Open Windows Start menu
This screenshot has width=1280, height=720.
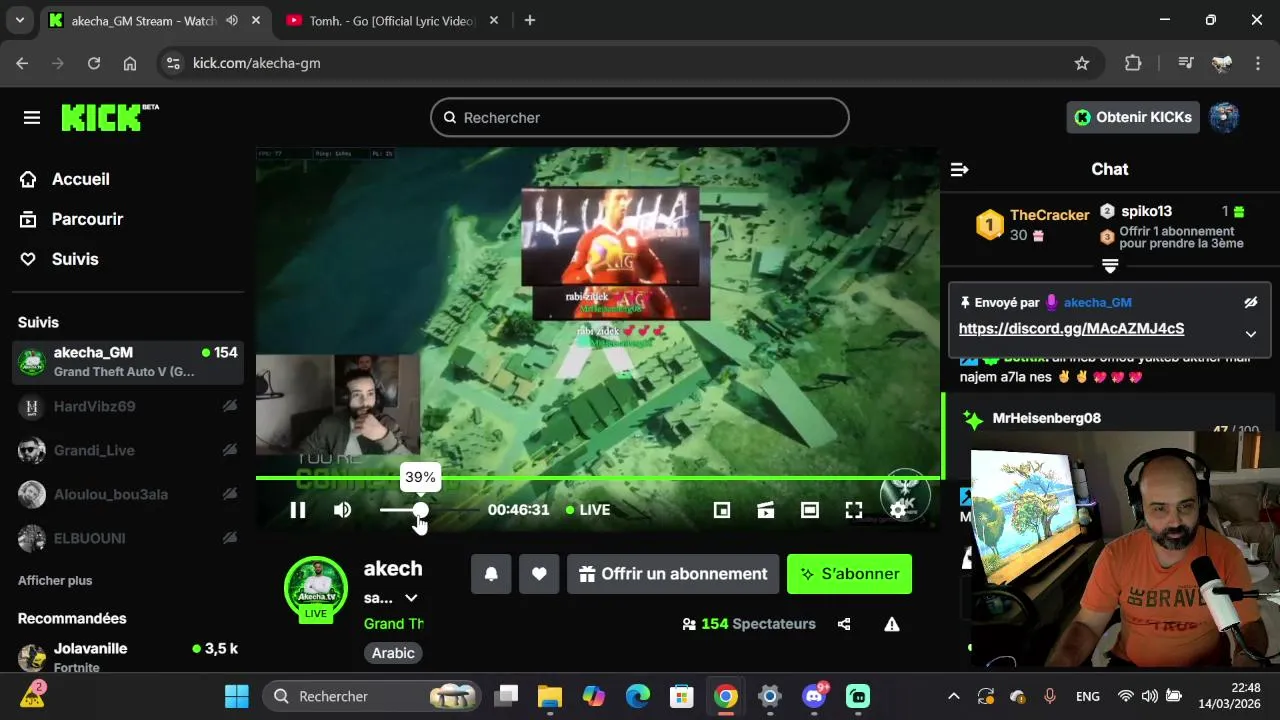tap(237, 696)
